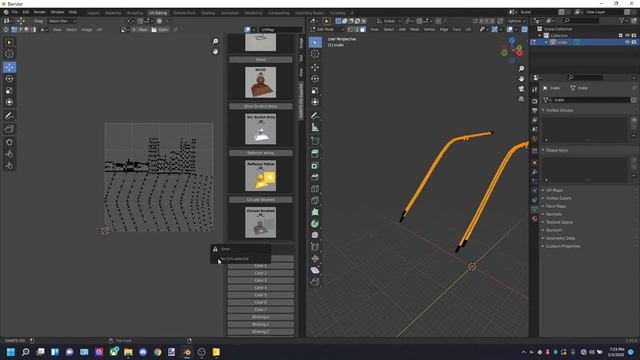
Task: Open the File menu
Action: [14, 12]
